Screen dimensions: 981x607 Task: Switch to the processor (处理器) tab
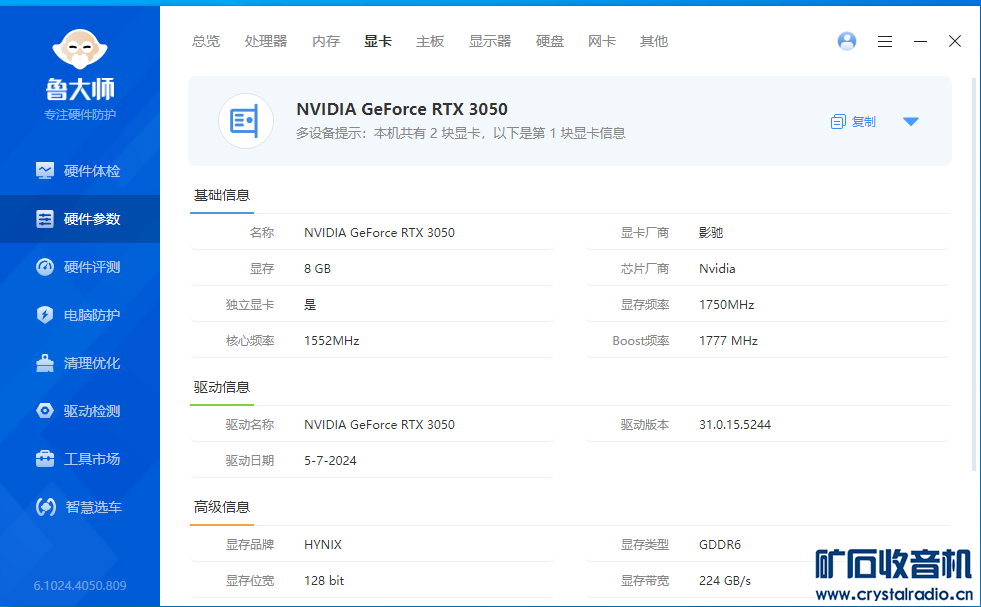[x=266, y=41]
